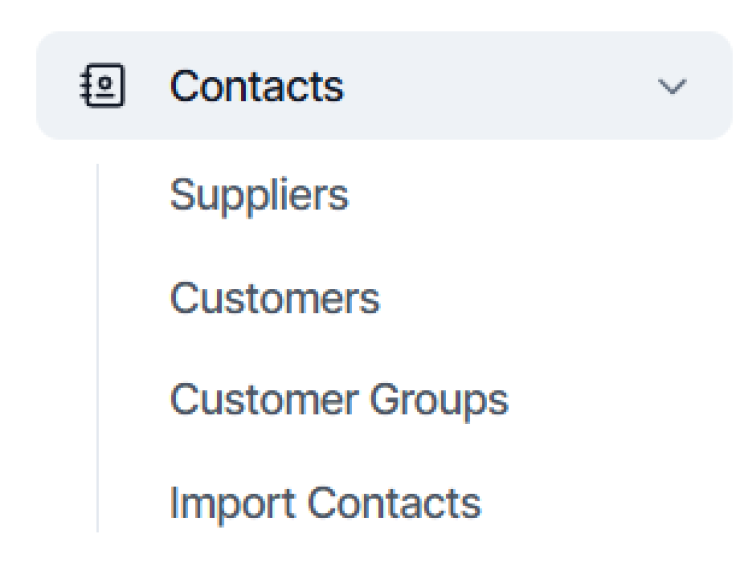View the Suppliers list
The width and height of the screenshot is (740, 583).
click(x=259, y=195)
